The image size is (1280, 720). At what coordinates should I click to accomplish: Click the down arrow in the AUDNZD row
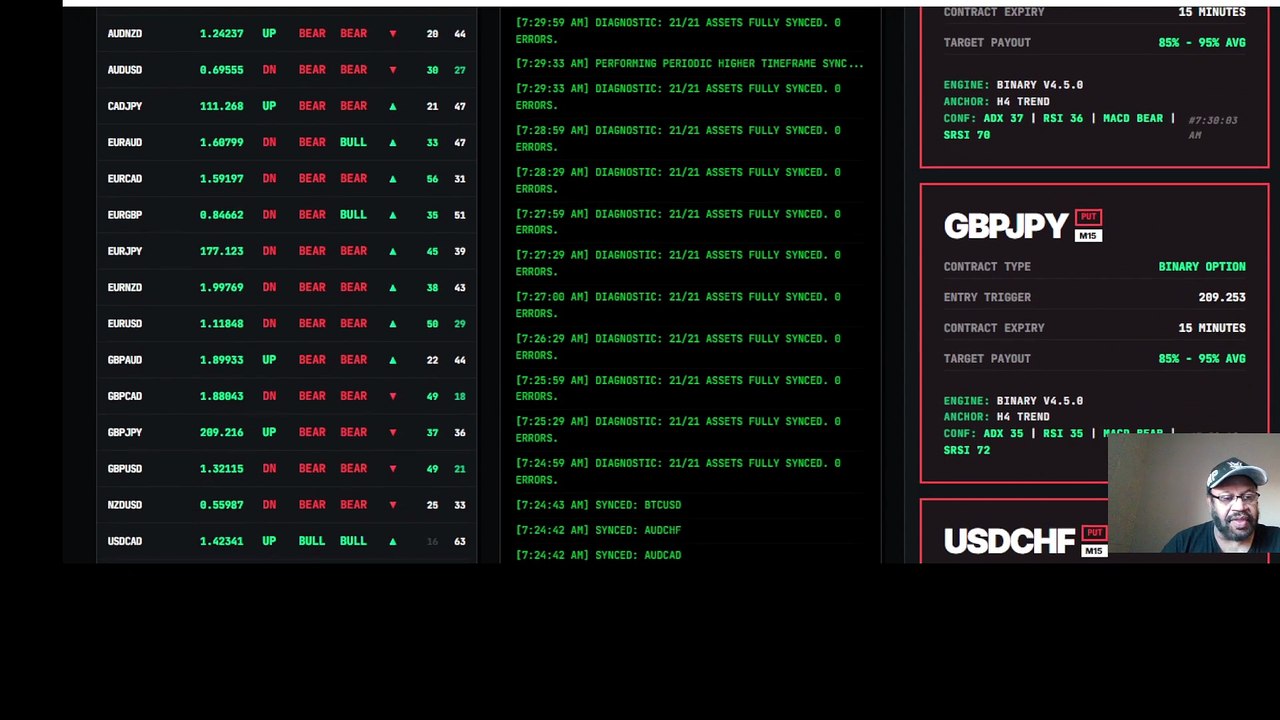(x=392, y=34)
